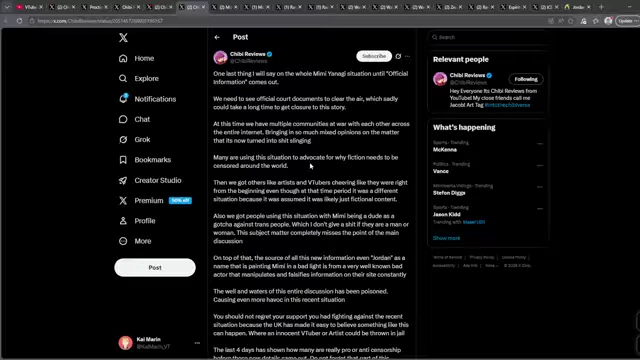The image size is (640, 360).
Task: Go back with the Post header arrow
Action: pyautogui.click(x=217, y=37)
